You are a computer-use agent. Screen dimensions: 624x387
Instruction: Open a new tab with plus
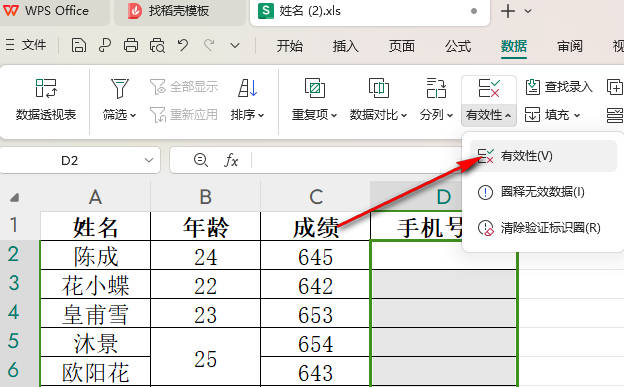(508, 11)
